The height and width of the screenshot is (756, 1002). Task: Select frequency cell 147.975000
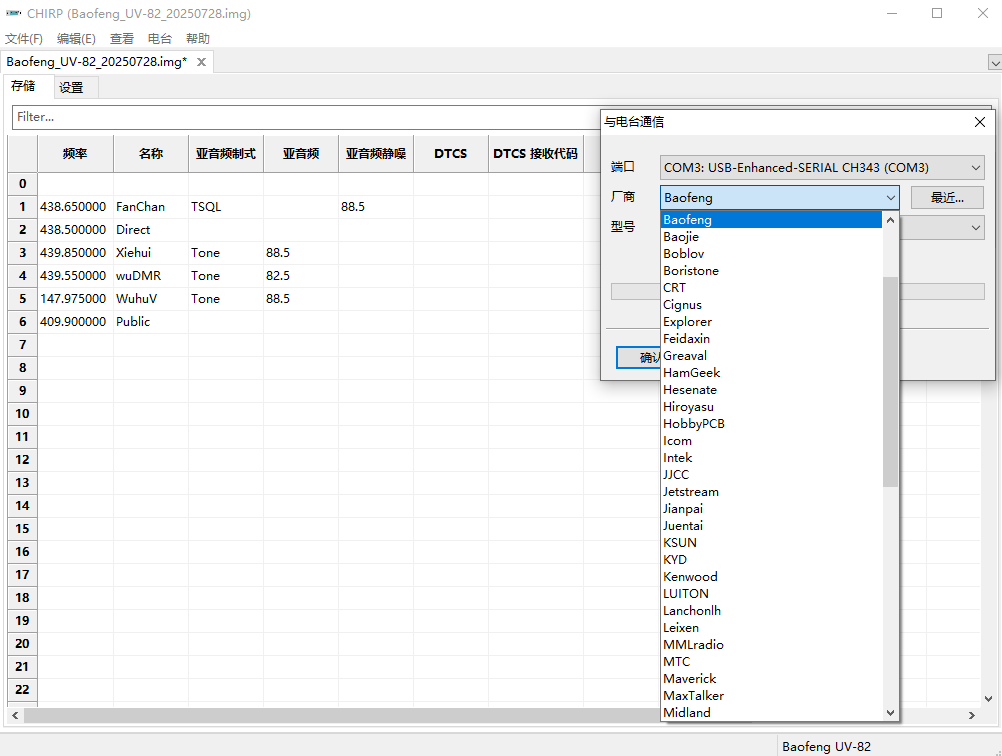pos(75,299)
